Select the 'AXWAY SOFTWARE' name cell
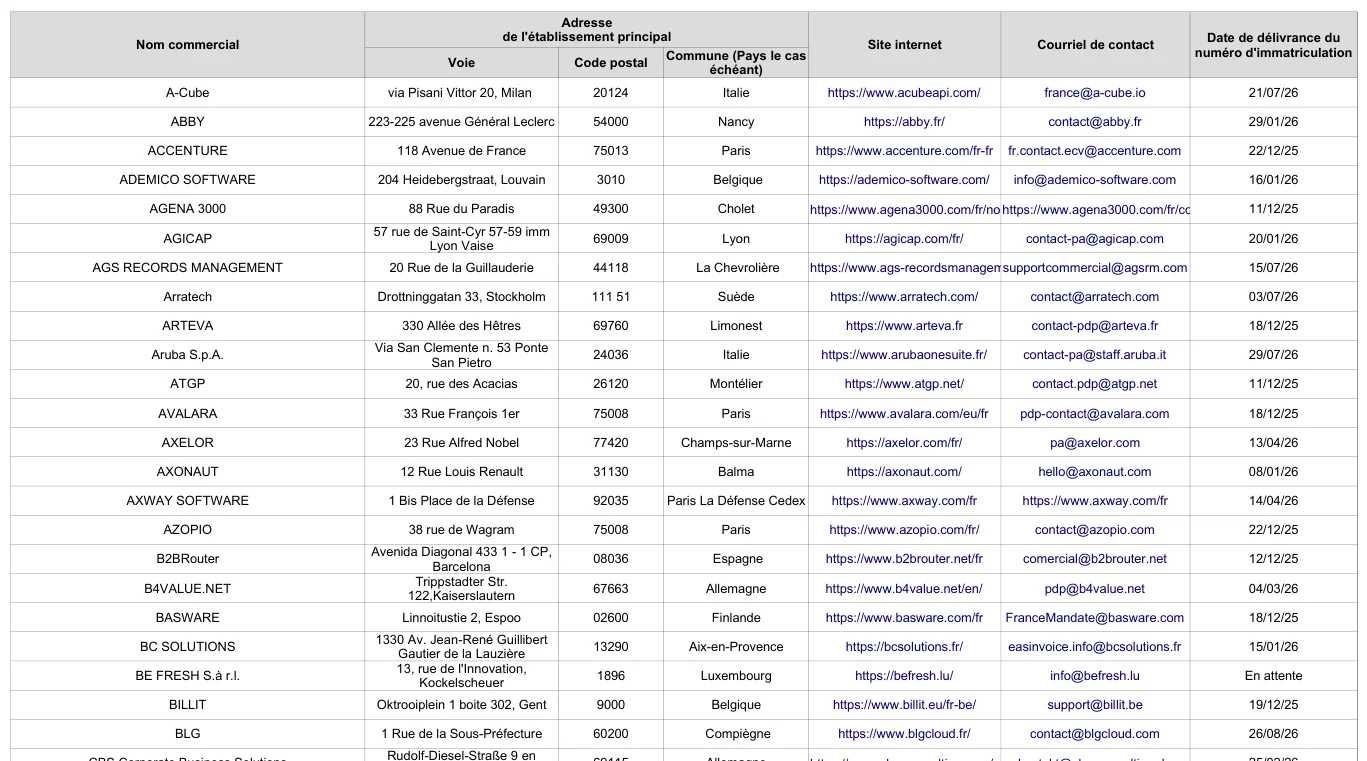Image resolution: width=1367 pixels, height=761 pixels. tap(188, 501)
